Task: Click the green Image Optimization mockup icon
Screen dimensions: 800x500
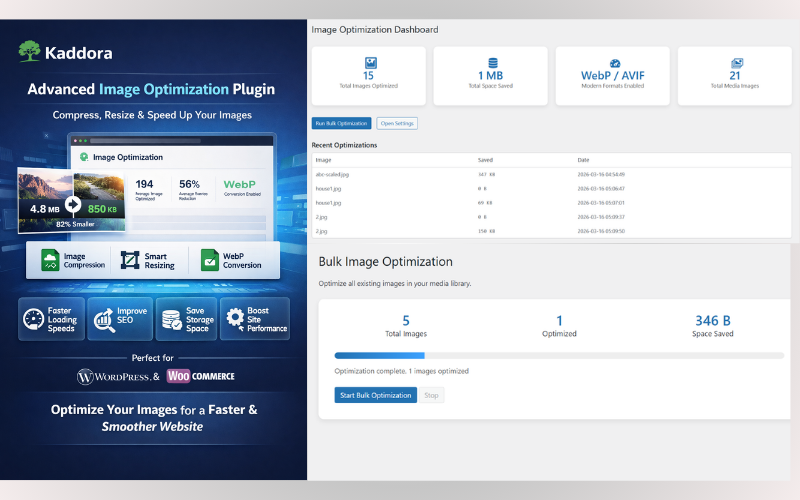Action: (84, 157)
